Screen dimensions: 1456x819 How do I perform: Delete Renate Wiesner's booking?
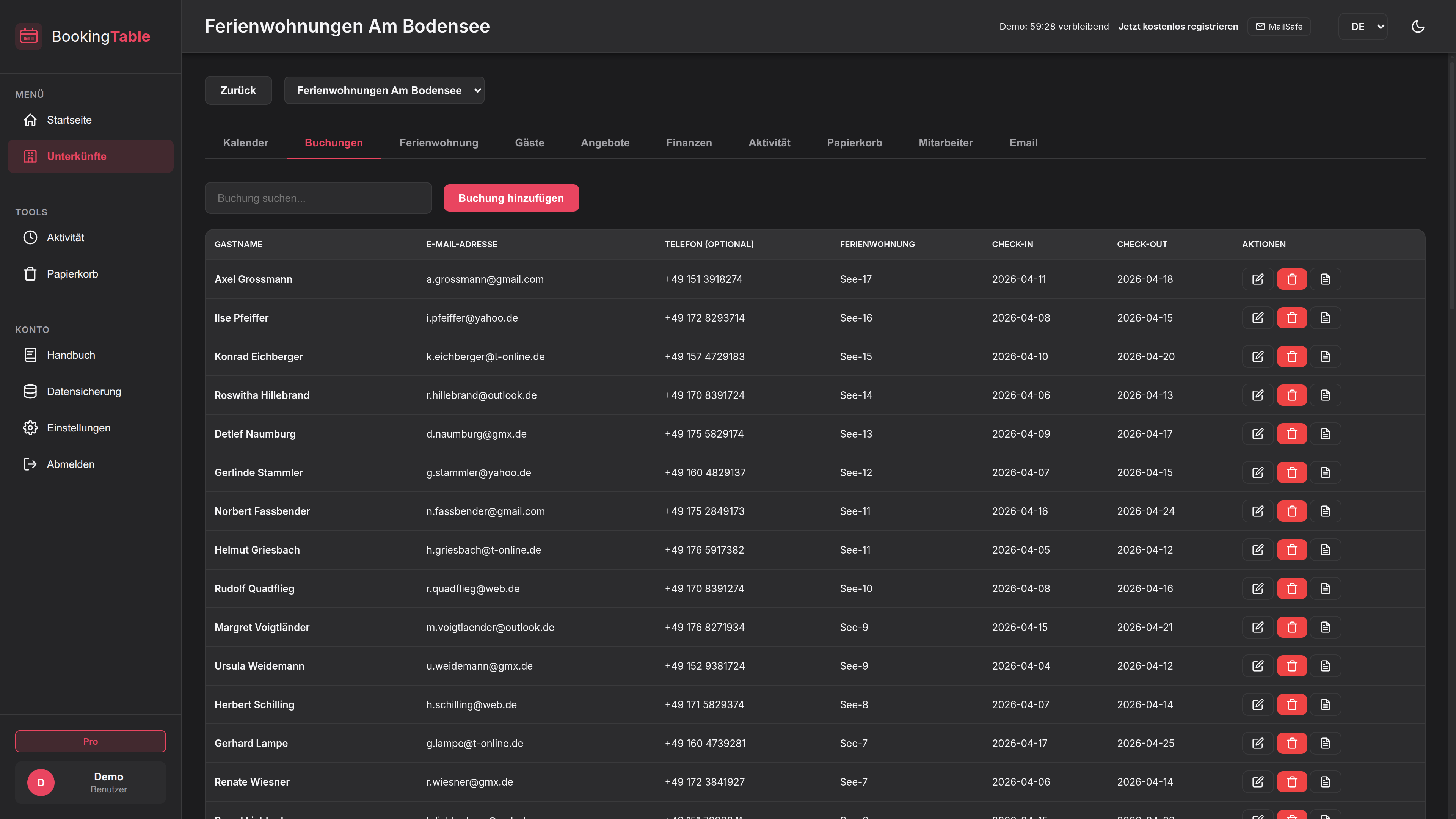tap(1292, 782)
